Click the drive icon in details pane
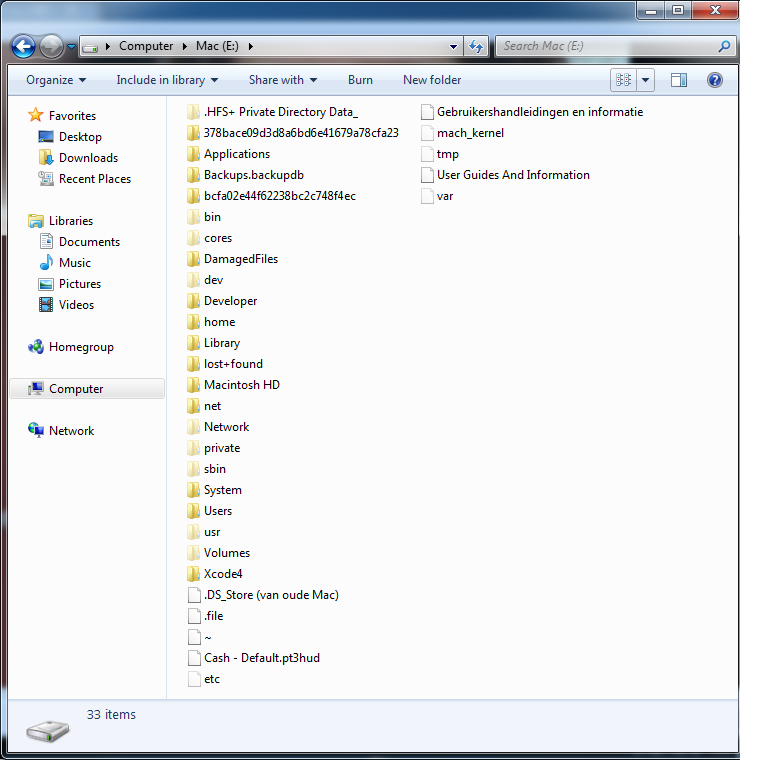768x760 pixels. (48, 731)
